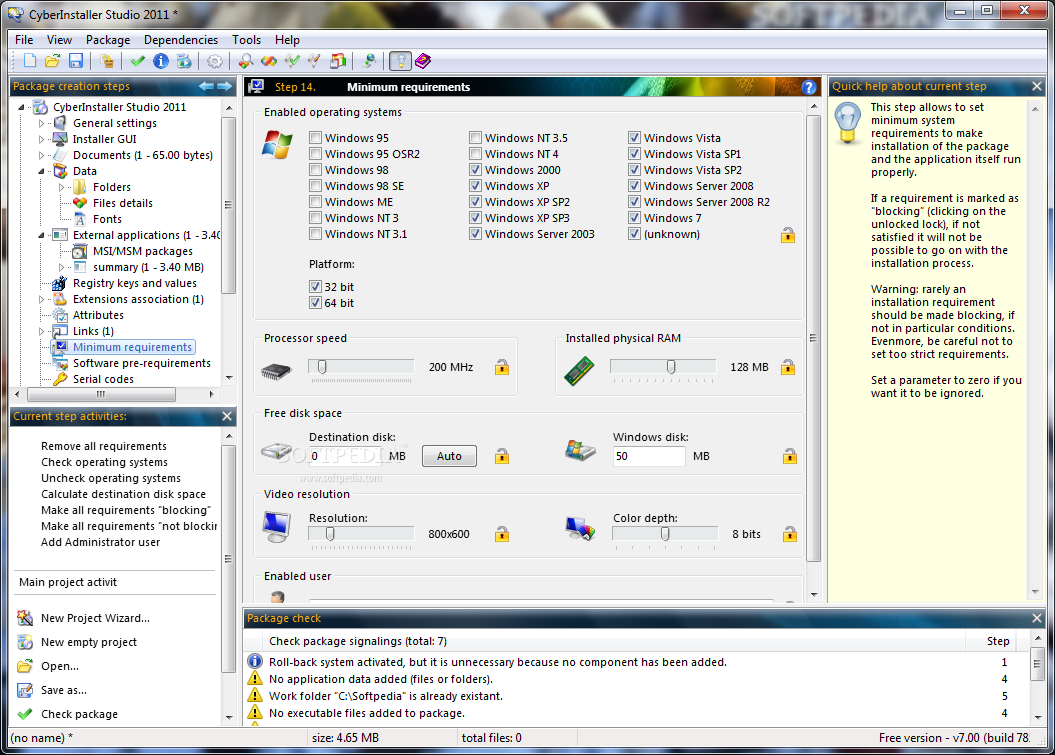Enable the Windows 98 SE checkbox
This screenshot has height=755, width=1055.
(x=315, y=186)
